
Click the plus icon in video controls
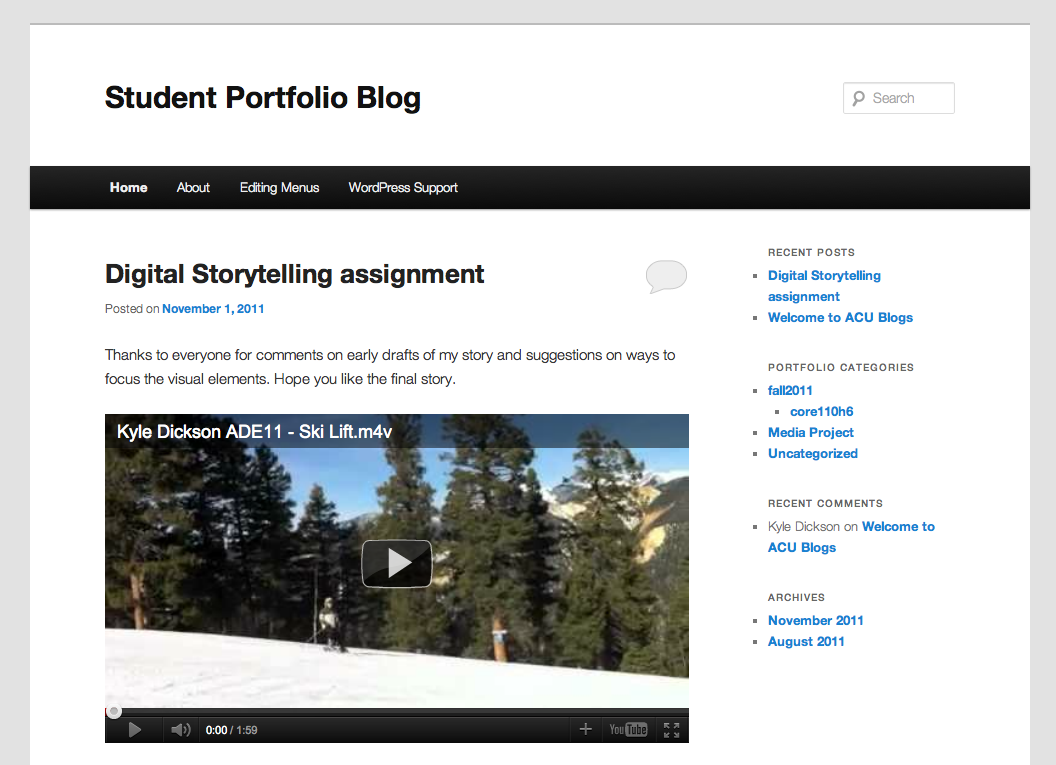coord(586,730)
